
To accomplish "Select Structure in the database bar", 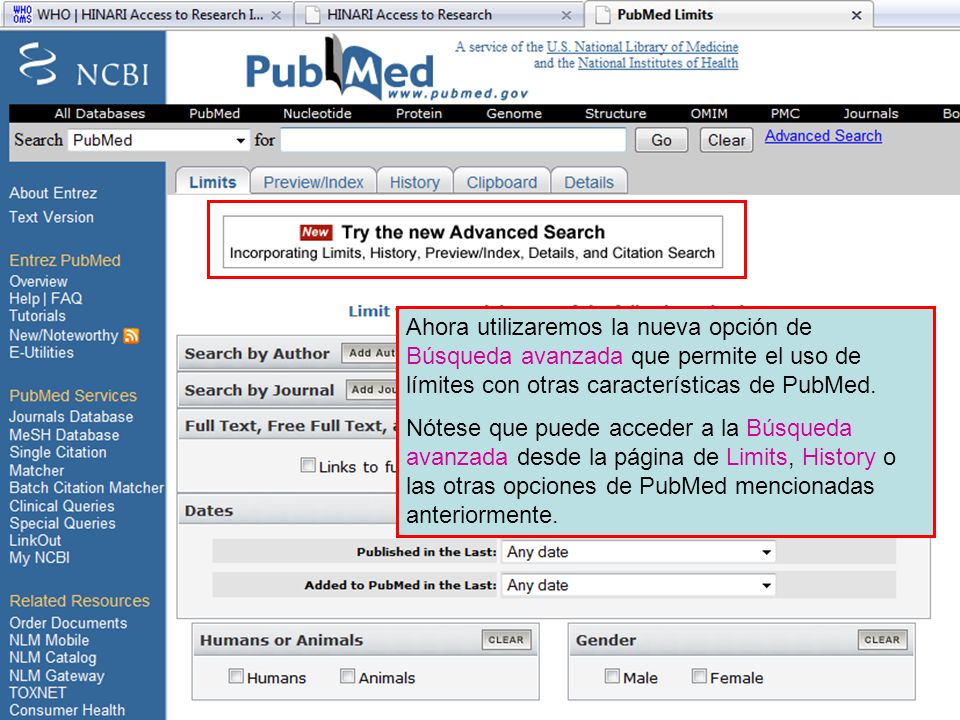I will coord(615,113).
